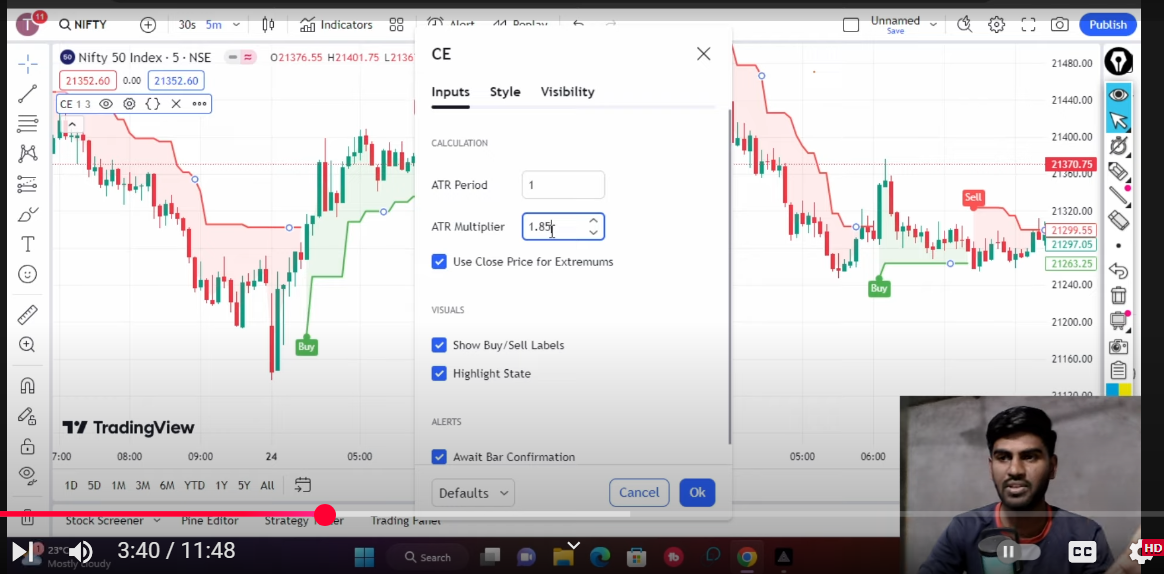Select the 5m interval
This screenshot has width=1164, height=574.
[214, 25]
